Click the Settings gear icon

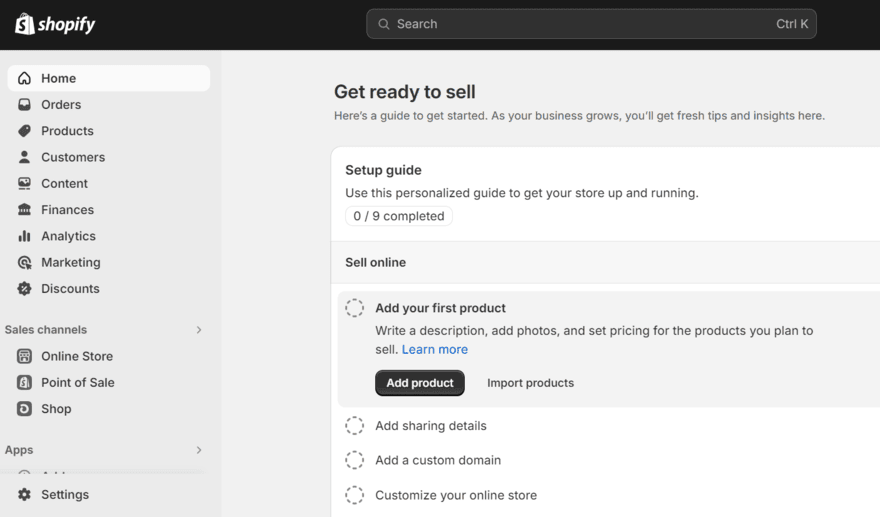24,495
